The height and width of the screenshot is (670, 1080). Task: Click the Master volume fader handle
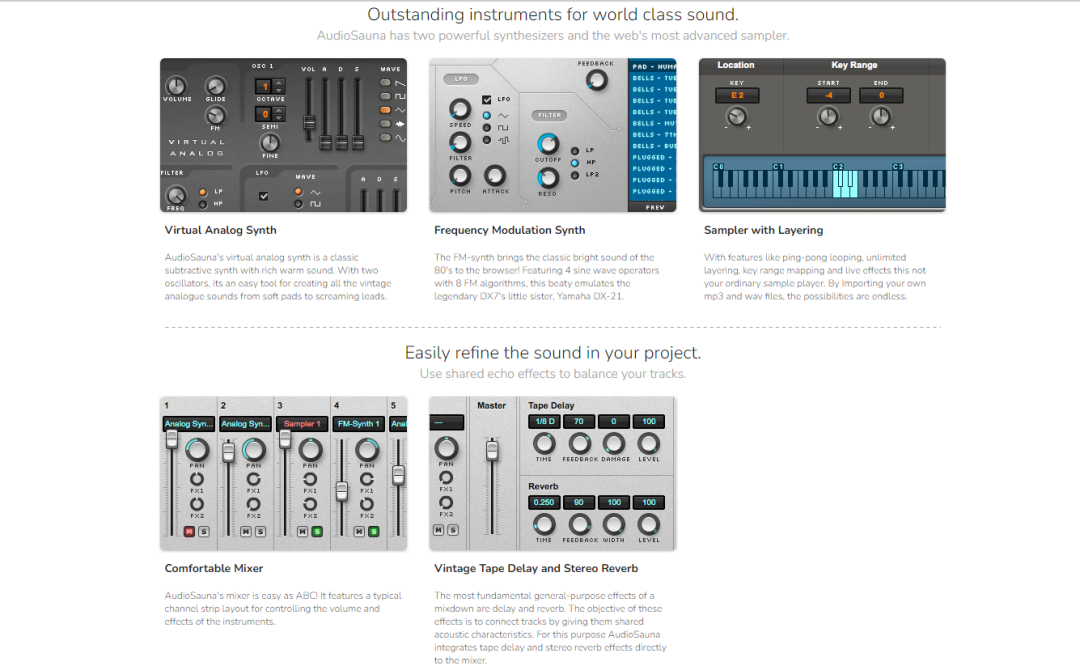[x=491, y=451]
